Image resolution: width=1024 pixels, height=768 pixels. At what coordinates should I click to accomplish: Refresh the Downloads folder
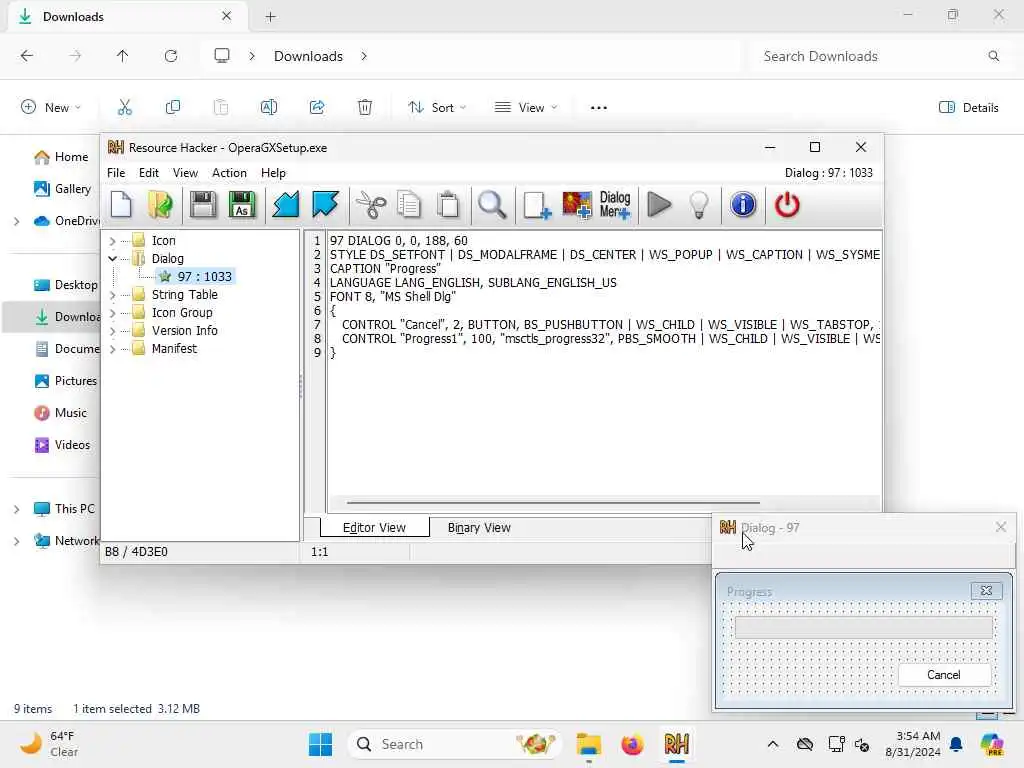[171, 56]
